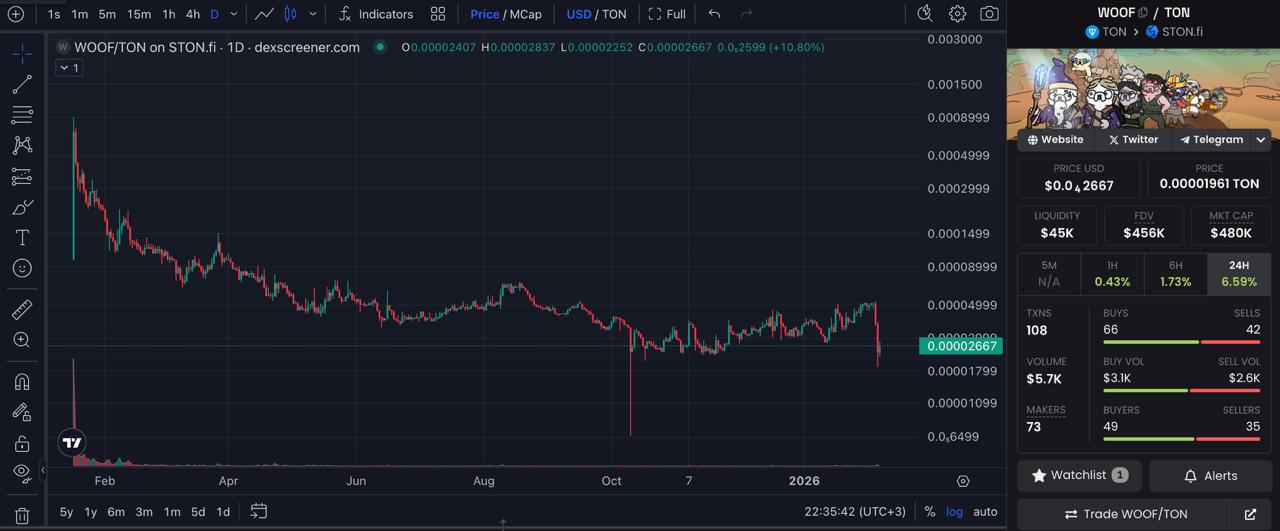The width and height of the screenshot is (1280, 531).
Task: Click Trade WOOF/TON button
Action: pos(1125,514)
